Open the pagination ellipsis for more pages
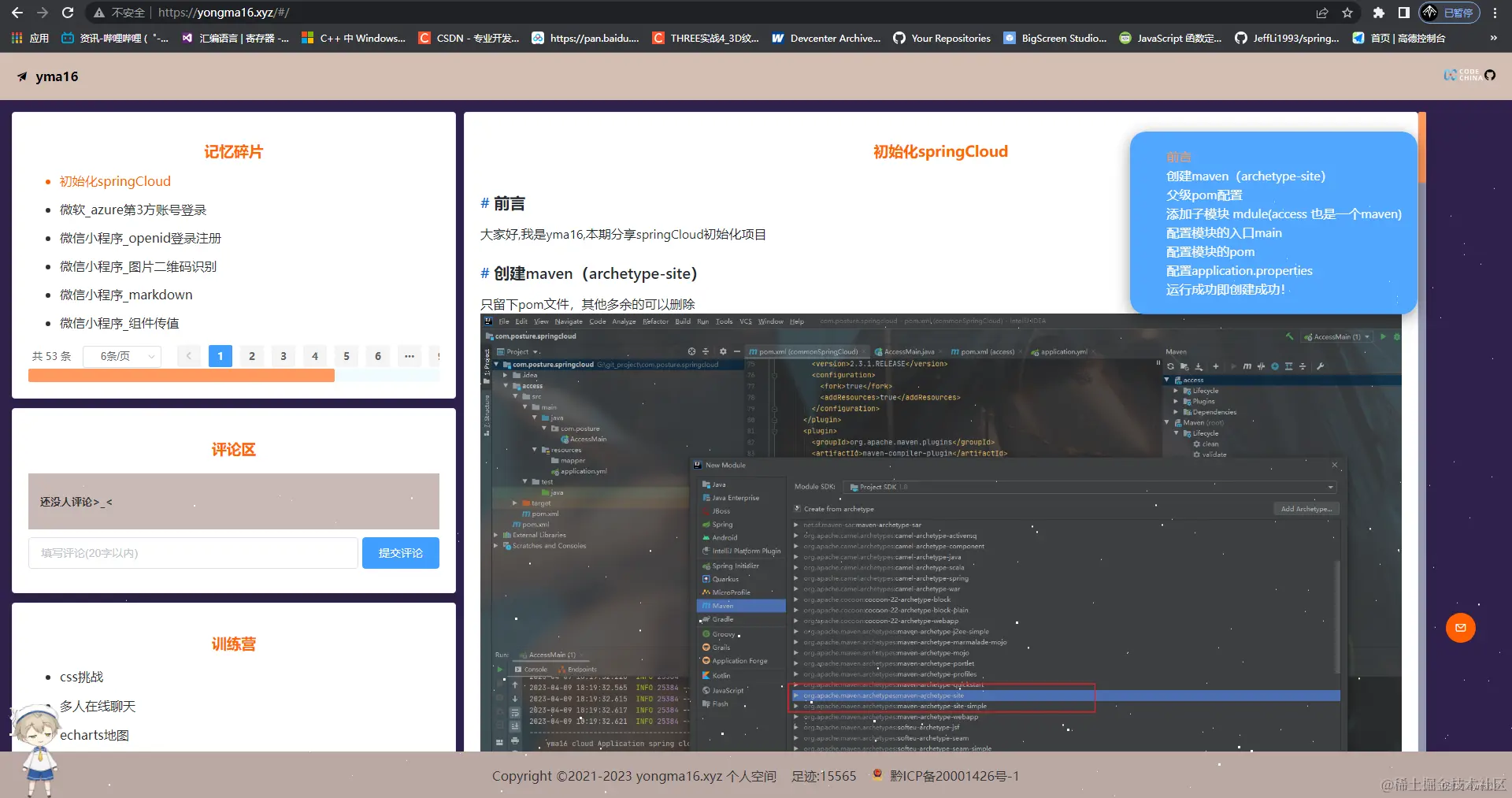The height and width of the screenshot is (798, 1512). click(409, 356)
